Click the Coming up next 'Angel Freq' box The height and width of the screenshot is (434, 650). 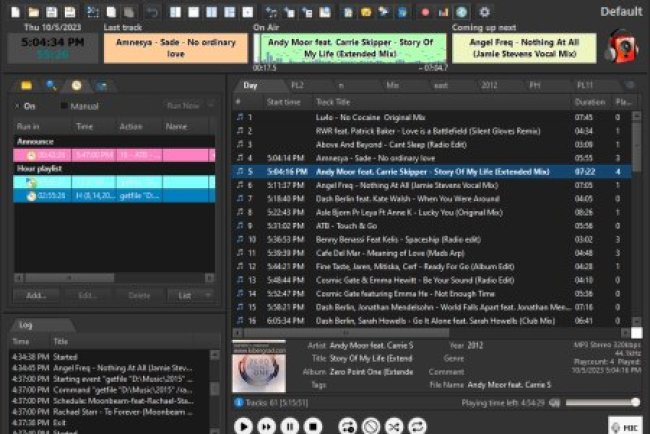(x=524, y=48)
